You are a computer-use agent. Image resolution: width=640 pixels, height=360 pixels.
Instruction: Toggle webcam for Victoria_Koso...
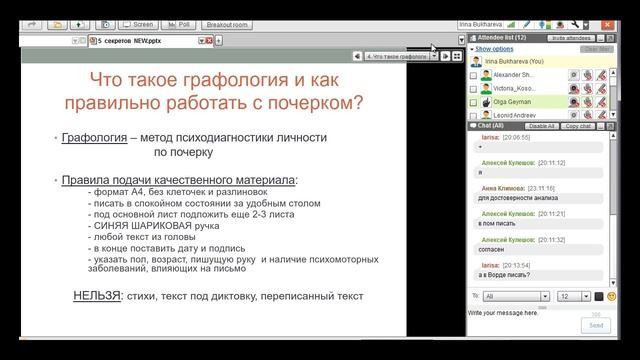[x=574, y=89]
